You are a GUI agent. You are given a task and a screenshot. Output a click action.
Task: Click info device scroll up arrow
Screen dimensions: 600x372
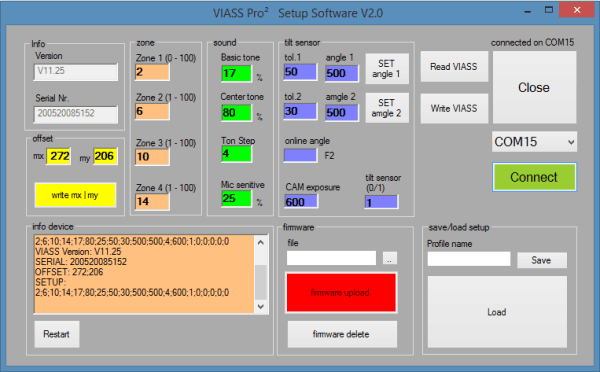pyautogui.click(x=261, y=242)
